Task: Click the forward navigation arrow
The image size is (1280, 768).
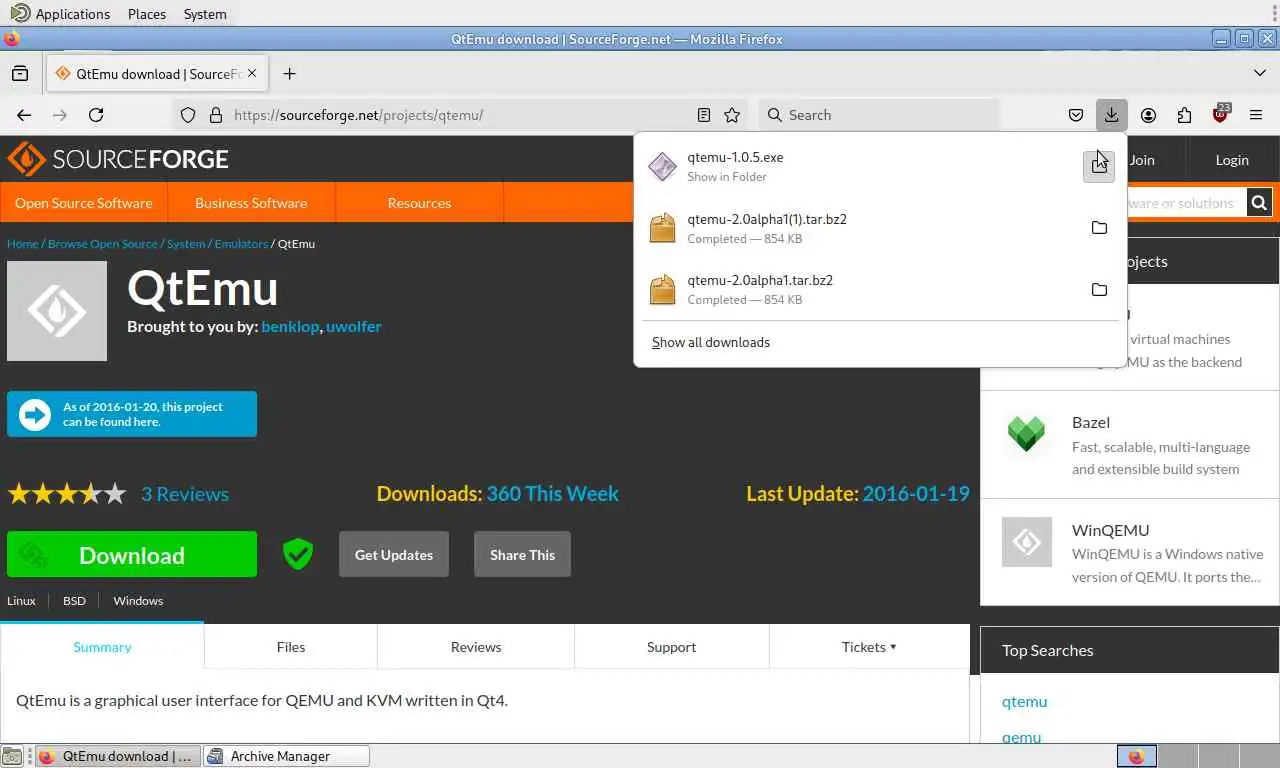Action: tap(60, 115)
